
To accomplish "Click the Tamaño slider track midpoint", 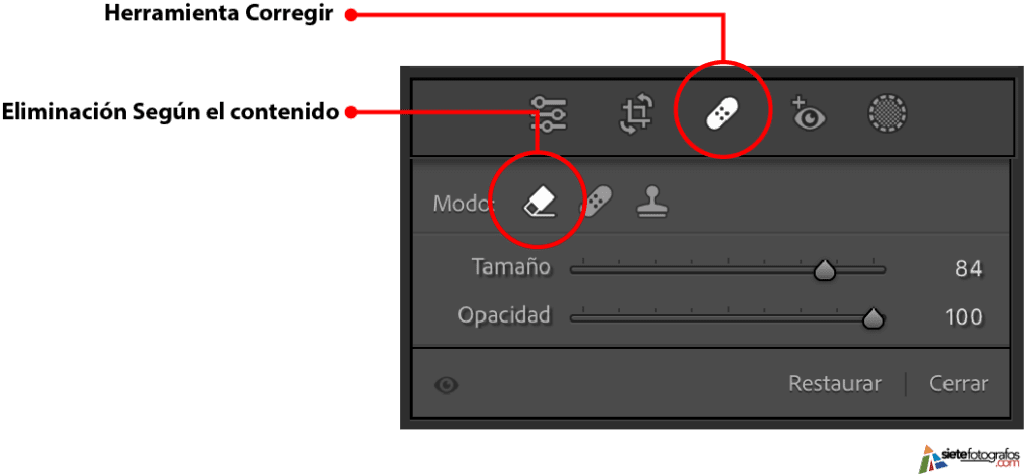I will point(728,270).
